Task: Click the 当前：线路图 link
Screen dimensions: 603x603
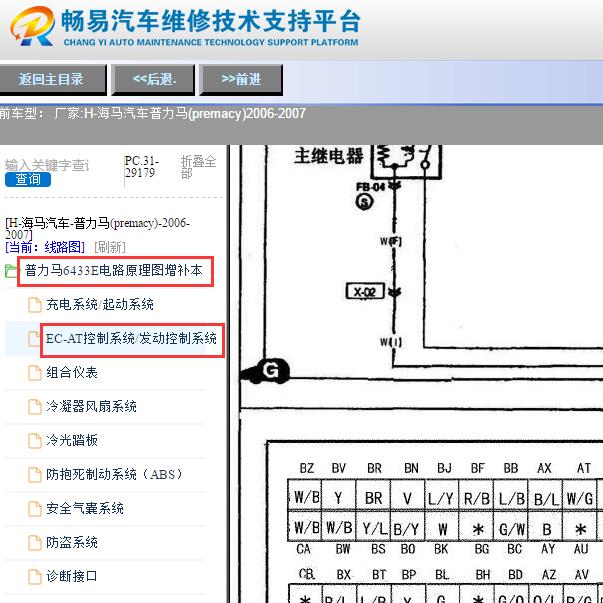Action: pos(46,247)
